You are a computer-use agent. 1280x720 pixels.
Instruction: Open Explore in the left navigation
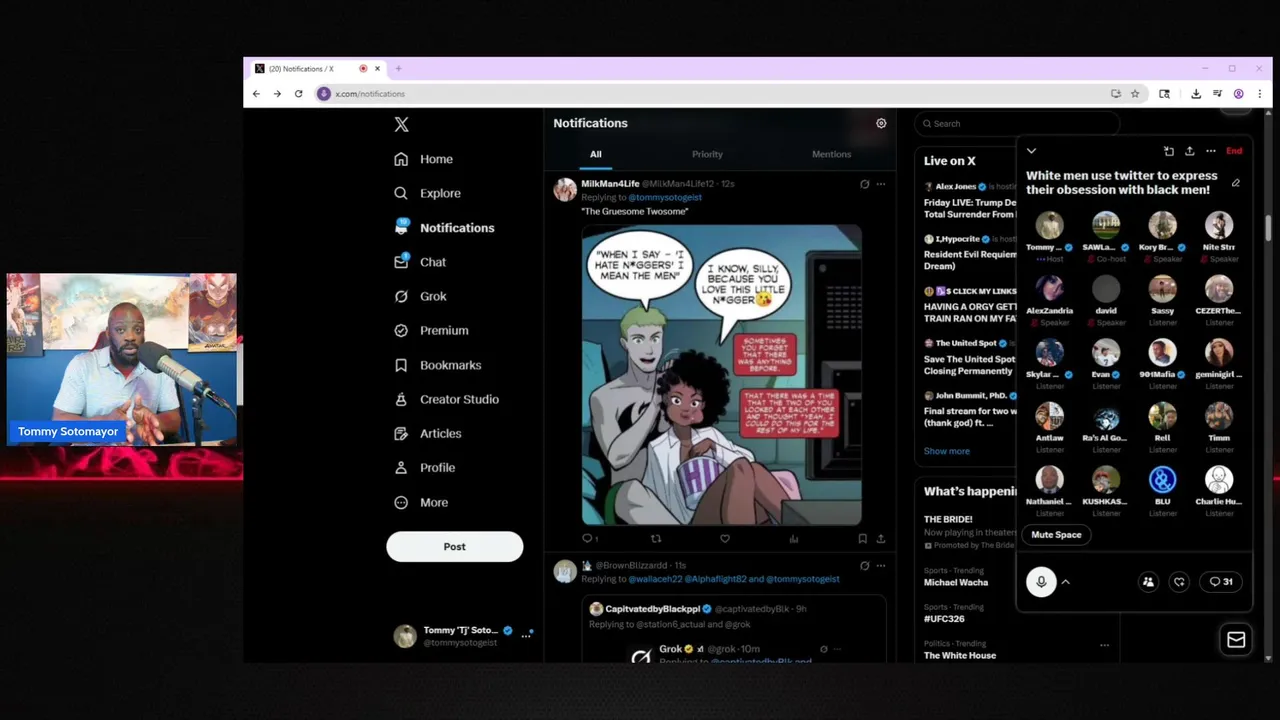coord(427,193)
